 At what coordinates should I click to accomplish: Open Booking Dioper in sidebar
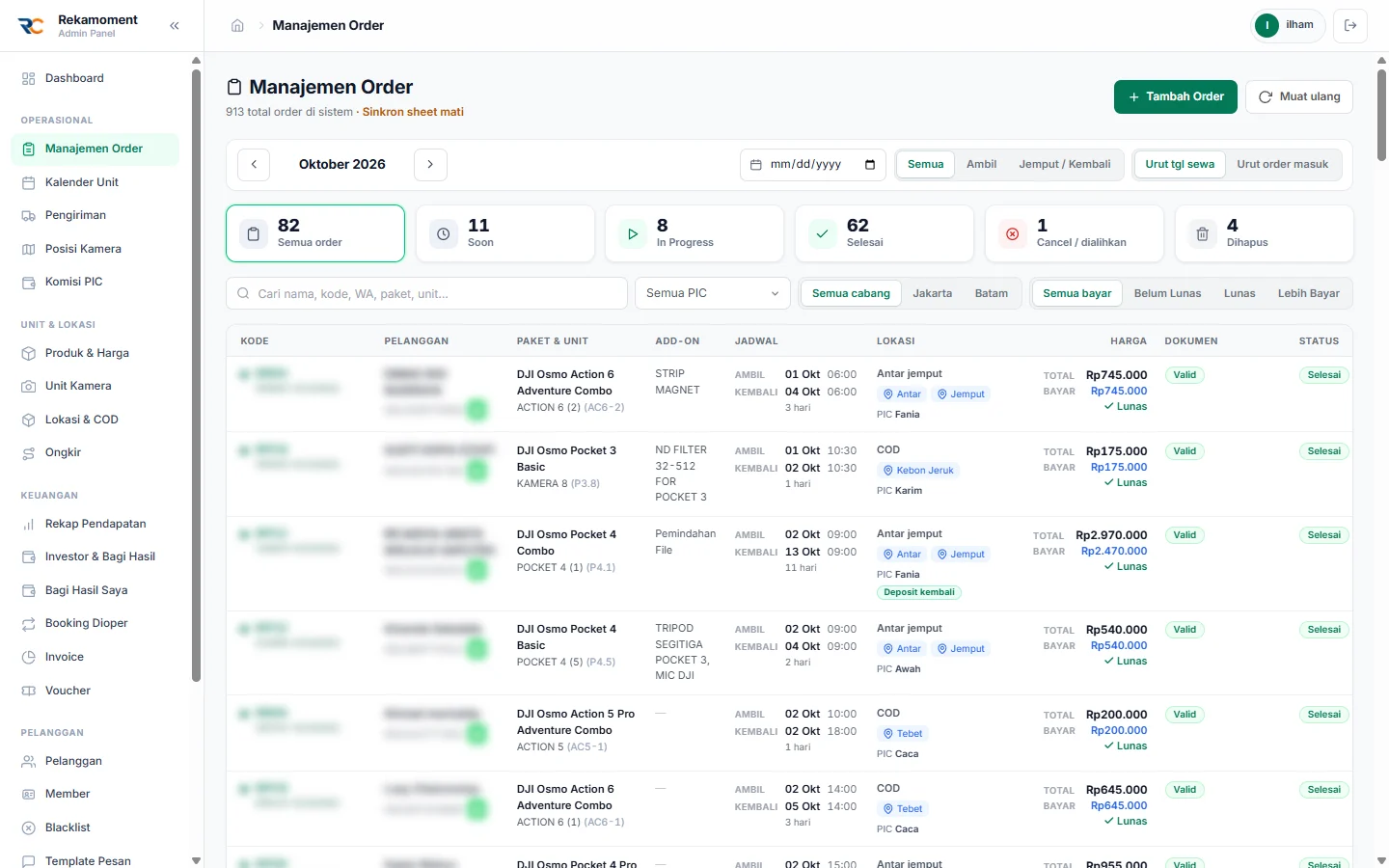click(95, 623)
